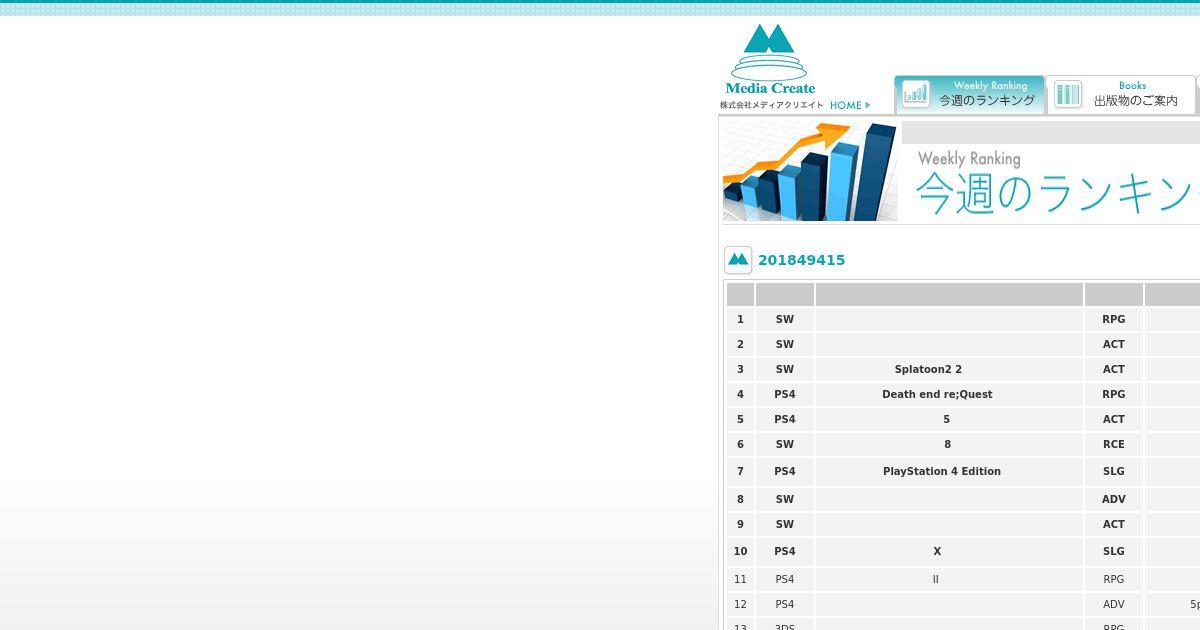Select the PlayStation 4 Edition title cell

949,471
